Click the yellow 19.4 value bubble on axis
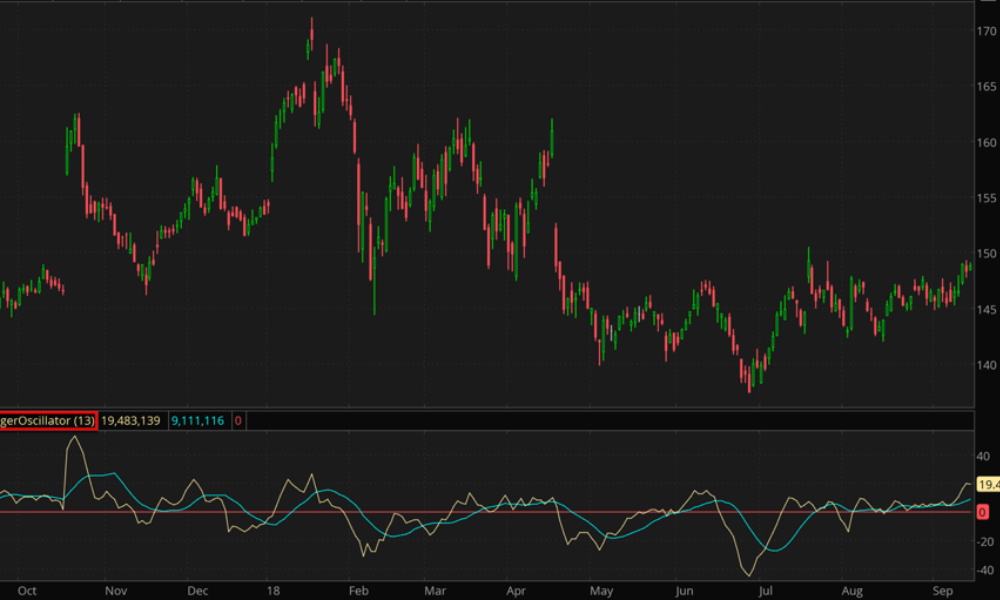This screenshot has height=600, width=1000. [987, 484]
